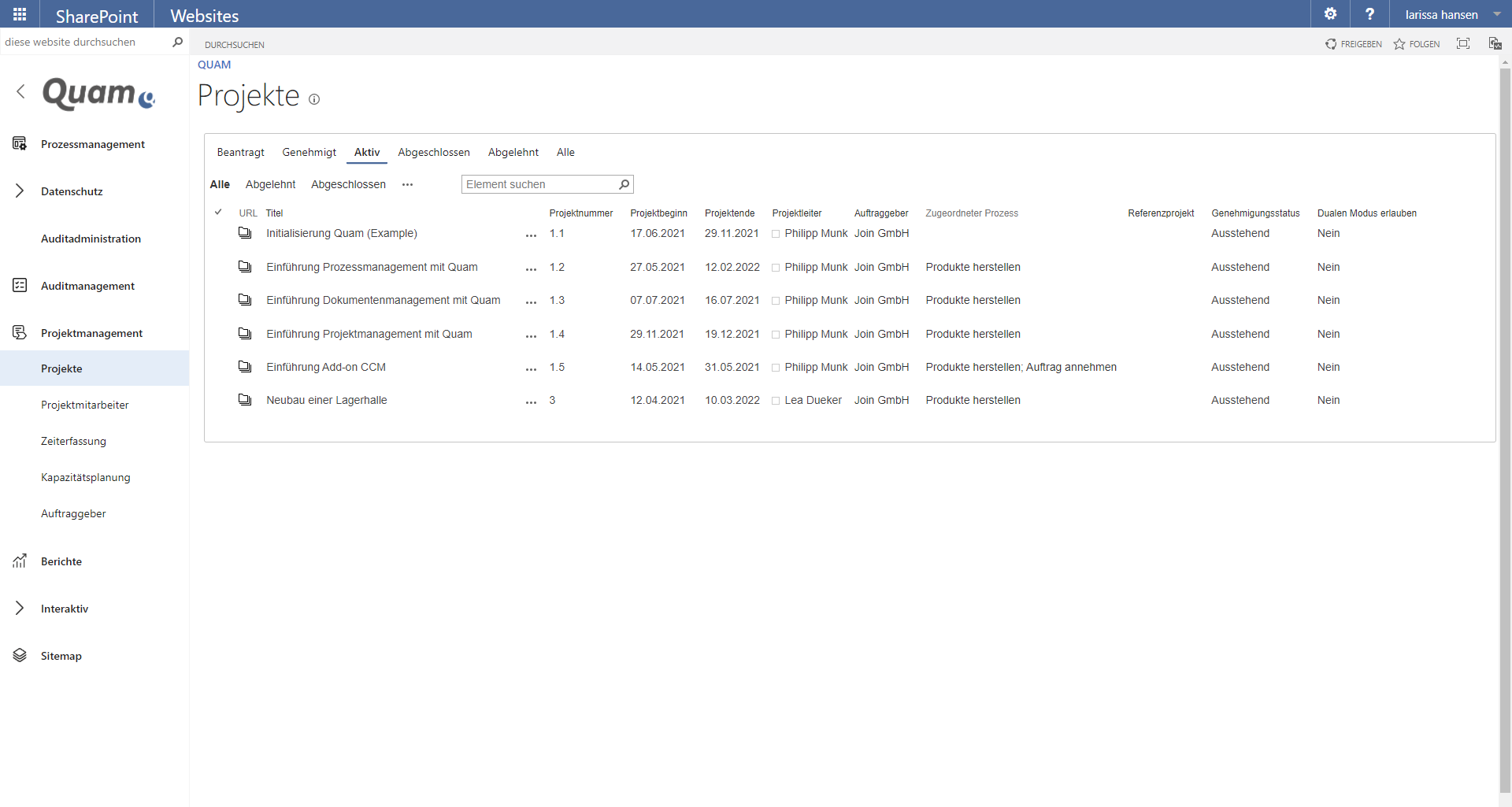The height and width of the screenshot is (807, 1512).
Task: Expand the Datenschutz section chevron
Action: pyautogui.click(x=19, y=191)
